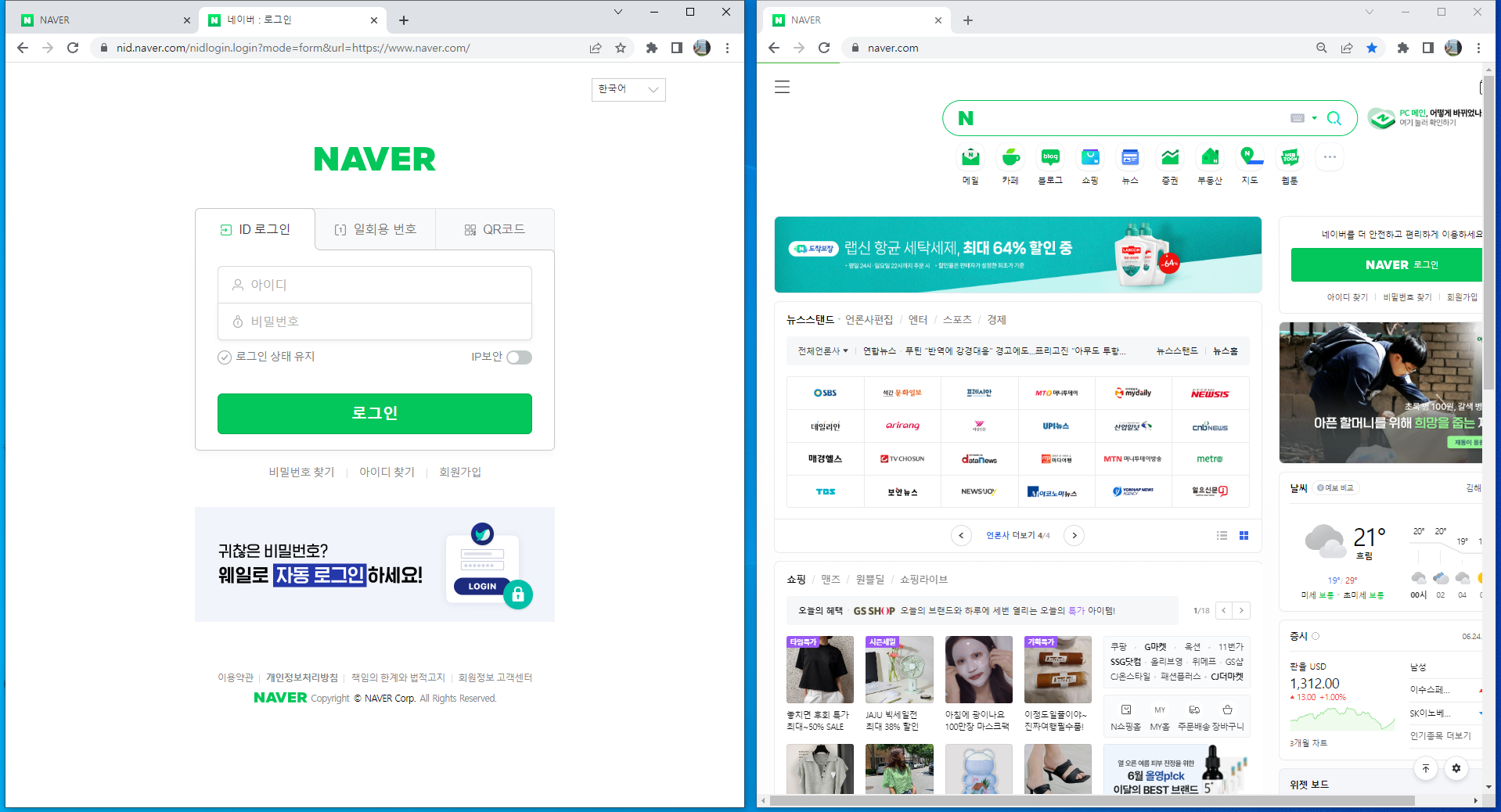Image resolution: width=1501 pixels, height=812 pixels.
Task: Open extensions puzzle icon in left window
Action: [652, 48]
